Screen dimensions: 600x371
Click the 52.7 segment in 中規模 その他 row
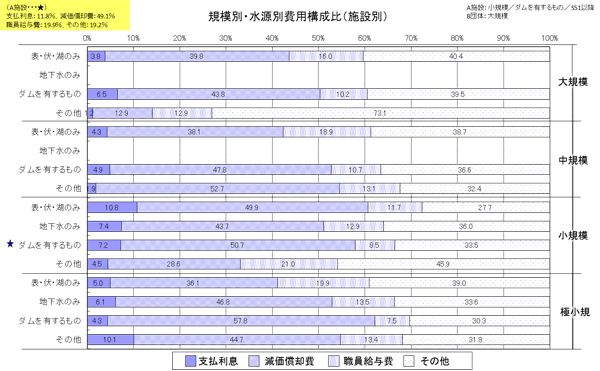pos(218,189)
